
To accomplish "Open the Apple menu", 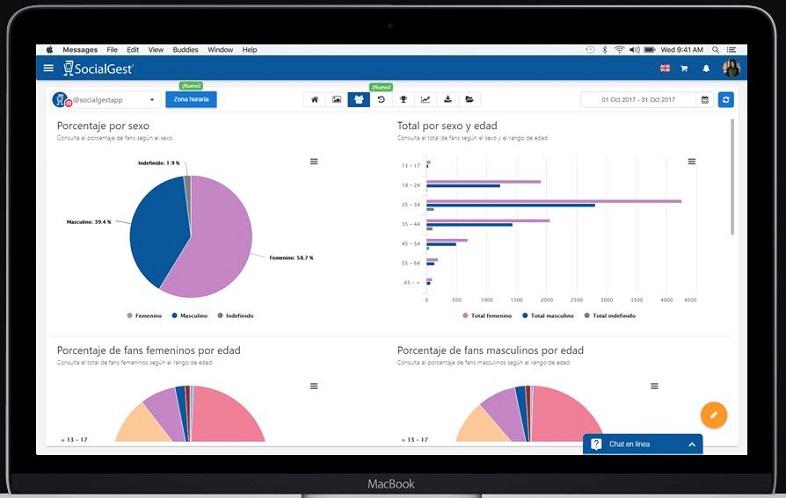I will tap(49, 50).
